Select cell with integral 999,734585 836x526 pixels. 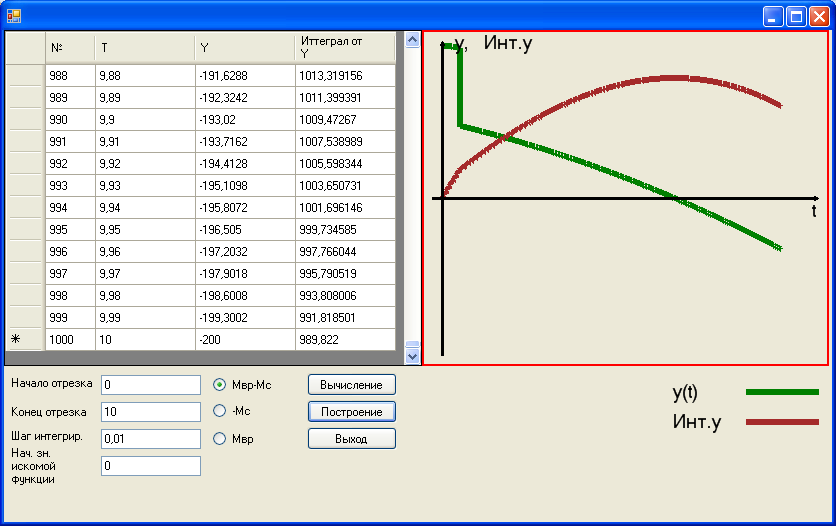345,230
